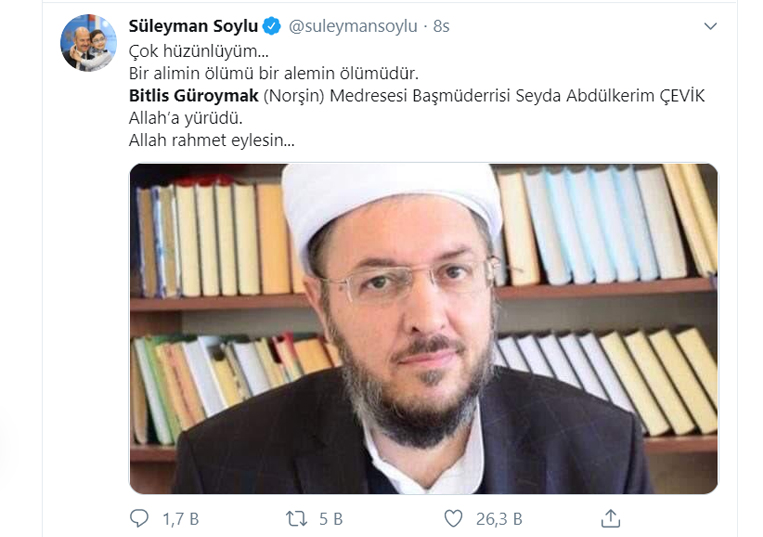Image resolution: width=763 pixels, height=537 pixels.
Task: Click the 'Seyda Abdülkerim ÇEVİK' name text
Action: [610, 96]
